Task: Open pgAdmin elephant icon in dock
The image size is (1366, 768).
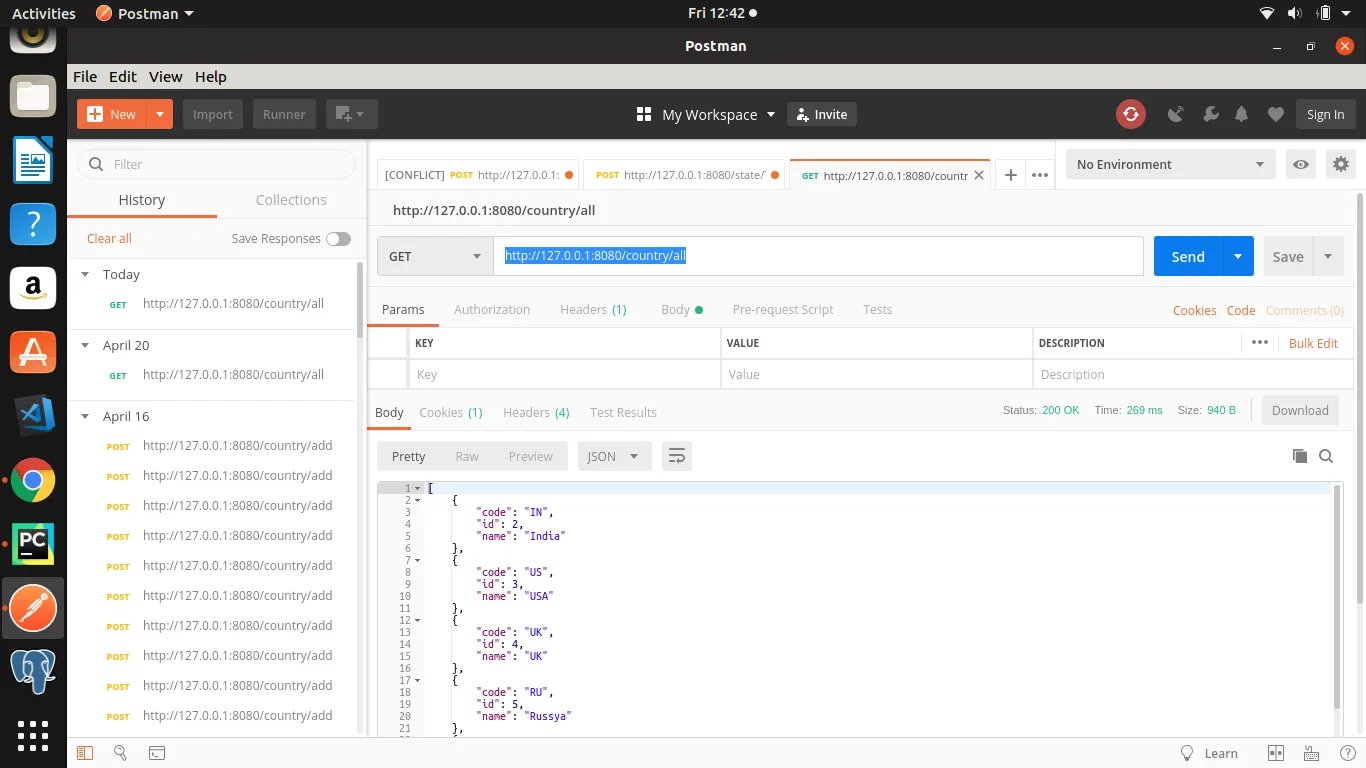Action: click(x=33, y=670)
